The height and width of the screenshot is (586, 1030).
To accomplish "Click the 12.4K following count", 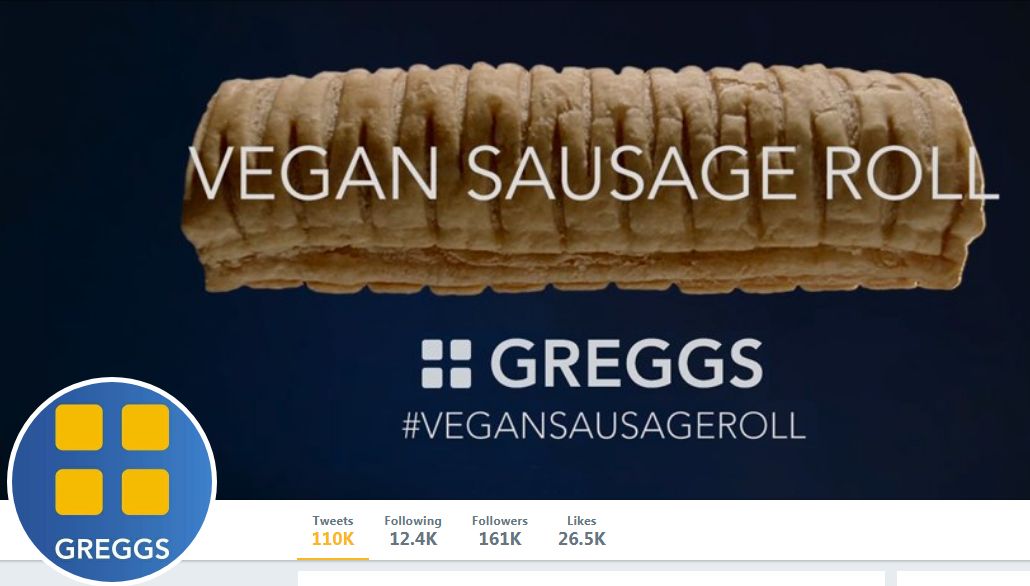I will [413, 539].
